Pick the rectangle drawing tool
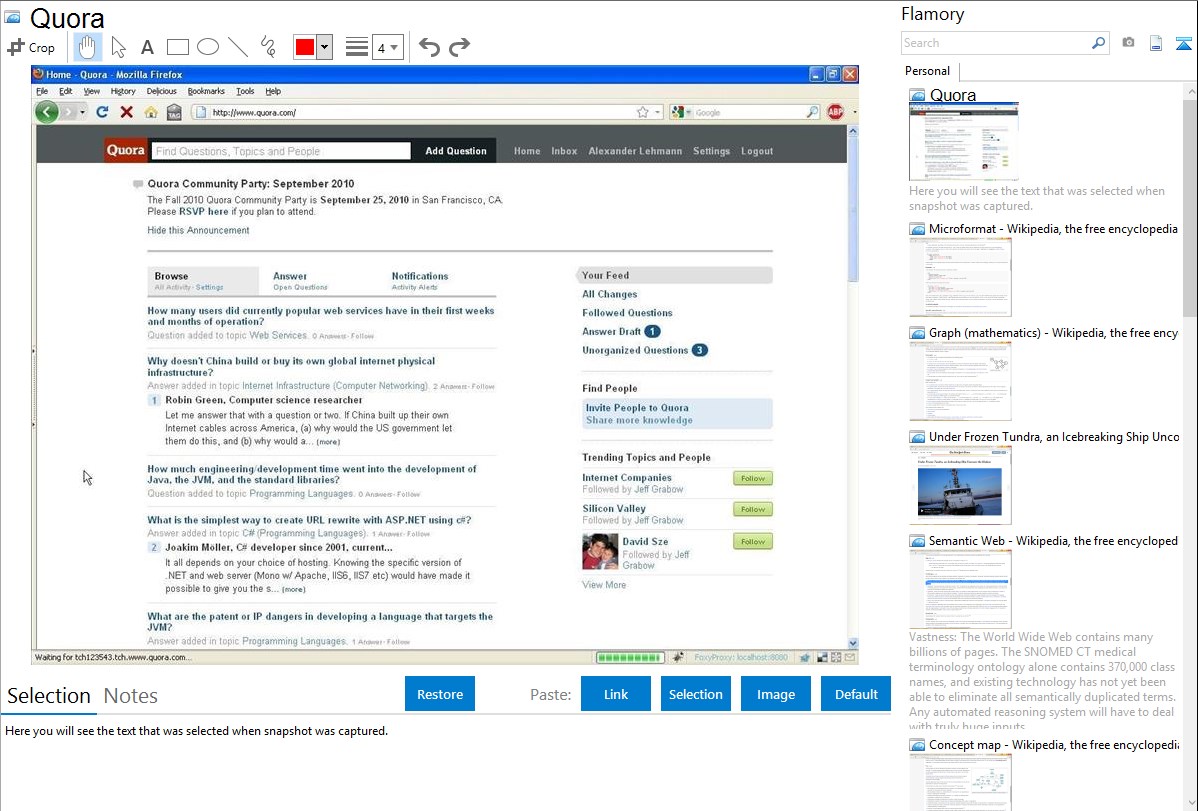 point(177,47)
